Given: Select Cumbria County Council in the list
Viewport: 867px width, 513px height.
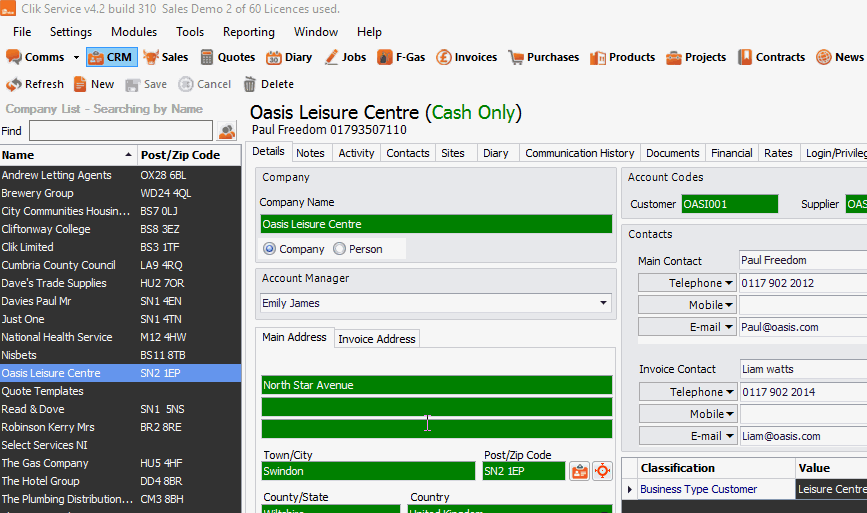Looking at the screenshot, I should pos(121,265).
